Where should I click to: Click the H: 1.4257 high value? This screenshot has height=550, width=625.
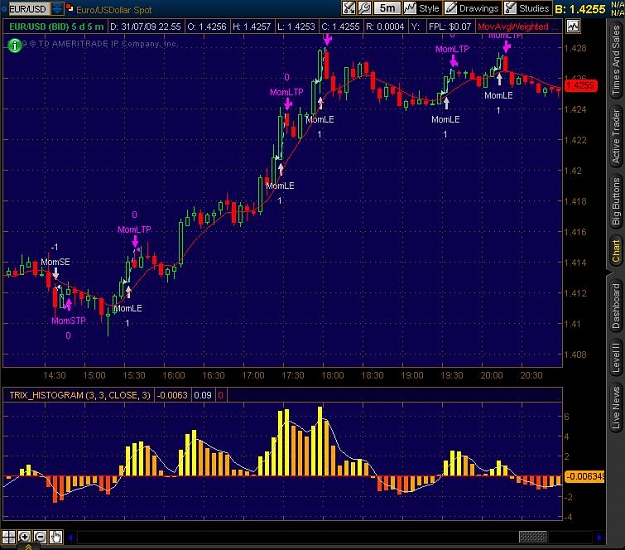click(252, 27)
